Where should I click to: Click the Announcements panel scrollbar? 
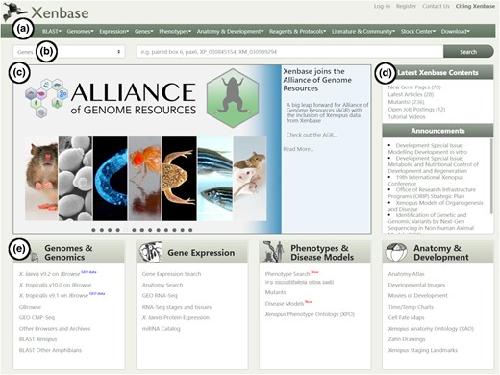[x=491, y=176]
